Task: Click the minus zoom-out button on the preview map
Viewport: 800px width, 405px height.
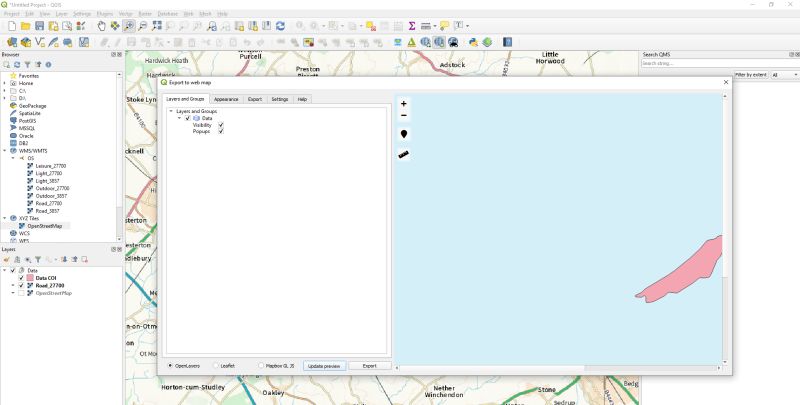Action: click(404, 115)
